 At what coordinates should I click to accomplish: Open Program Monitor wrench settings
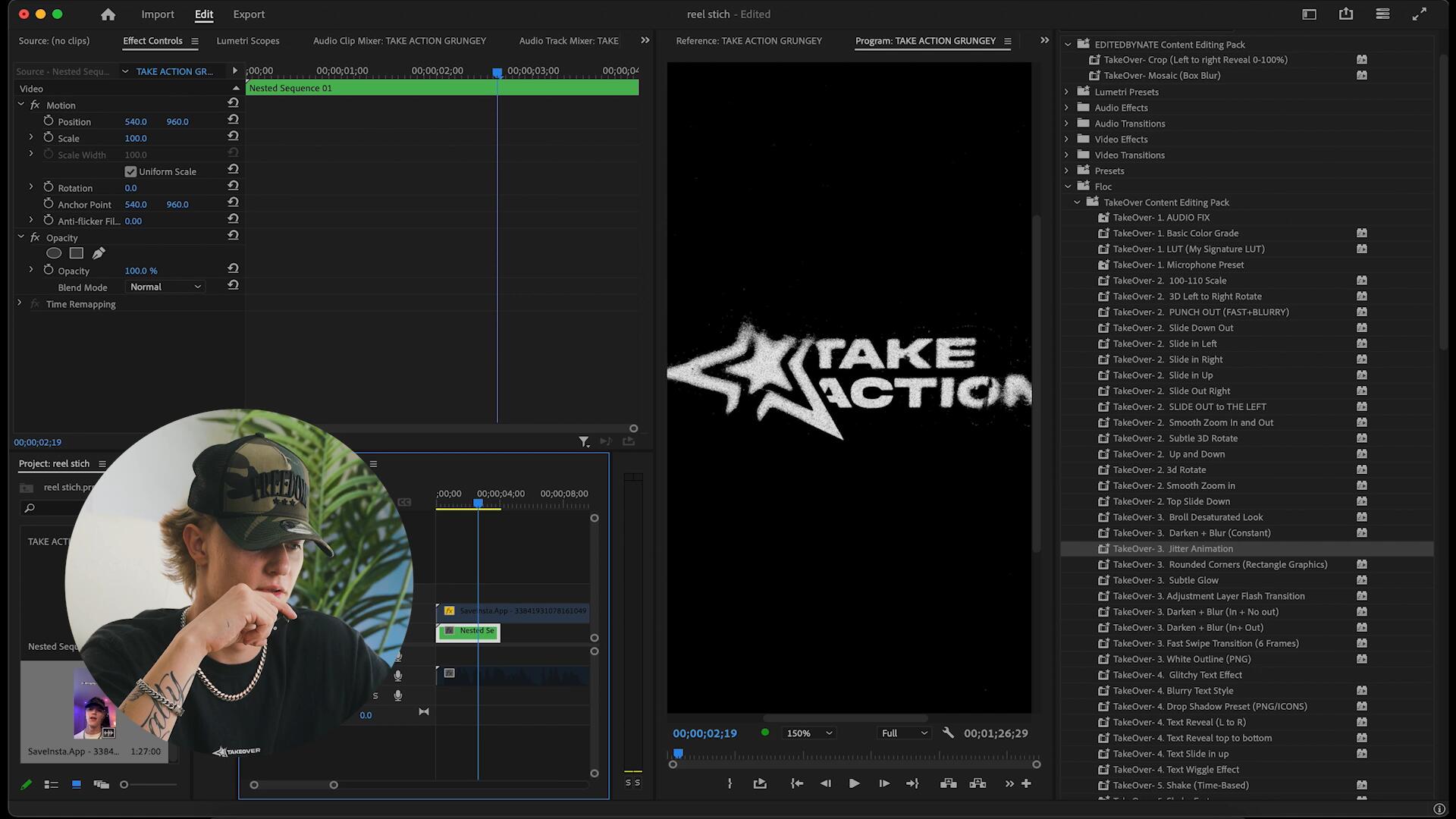(948, 733)
